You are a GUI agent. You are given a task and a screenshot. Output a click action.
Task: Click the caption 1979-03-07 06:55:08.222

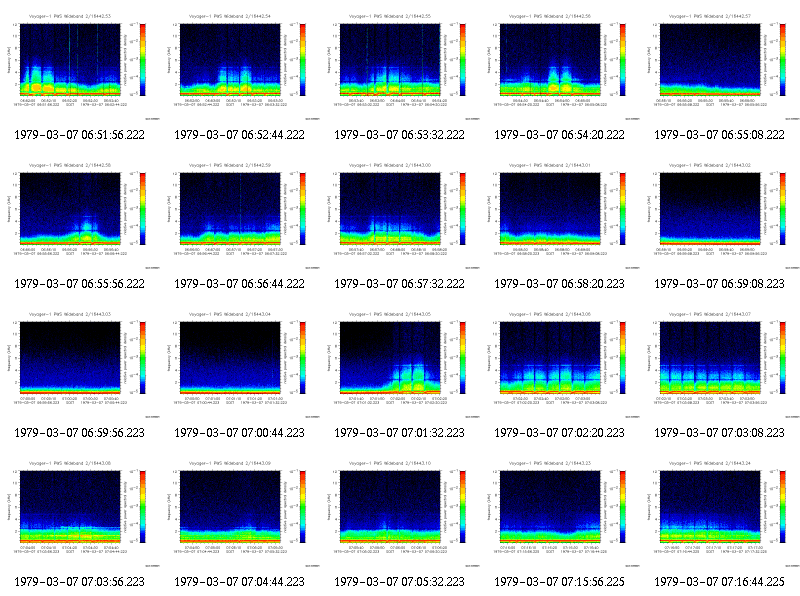click(x=719, y=135)
